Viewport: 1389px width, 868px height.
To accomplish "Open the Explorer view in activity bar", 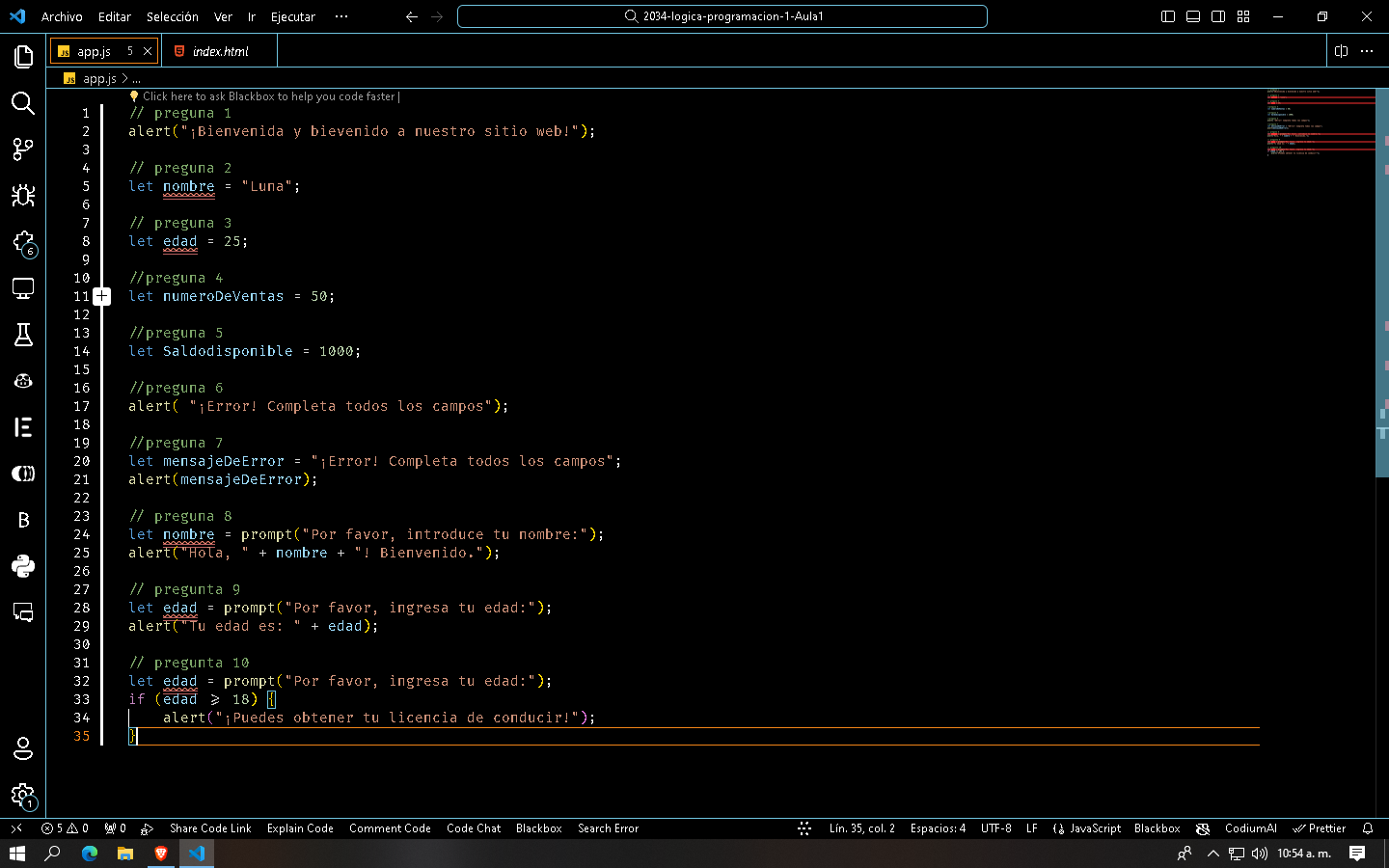I will pos(23,57).
